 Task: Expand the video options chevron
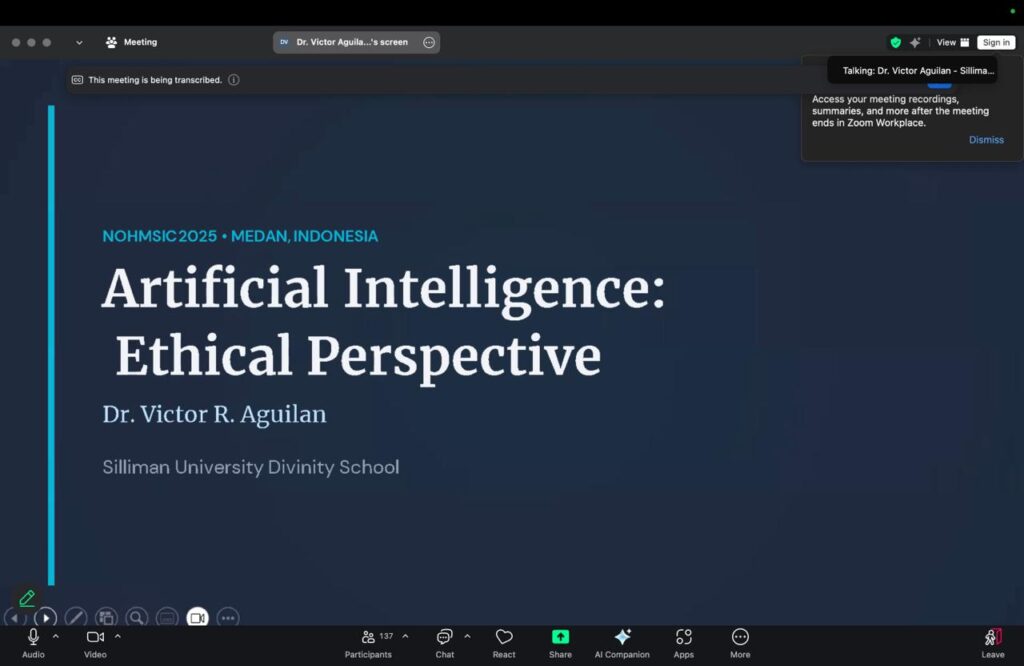(x=118, y=636)
